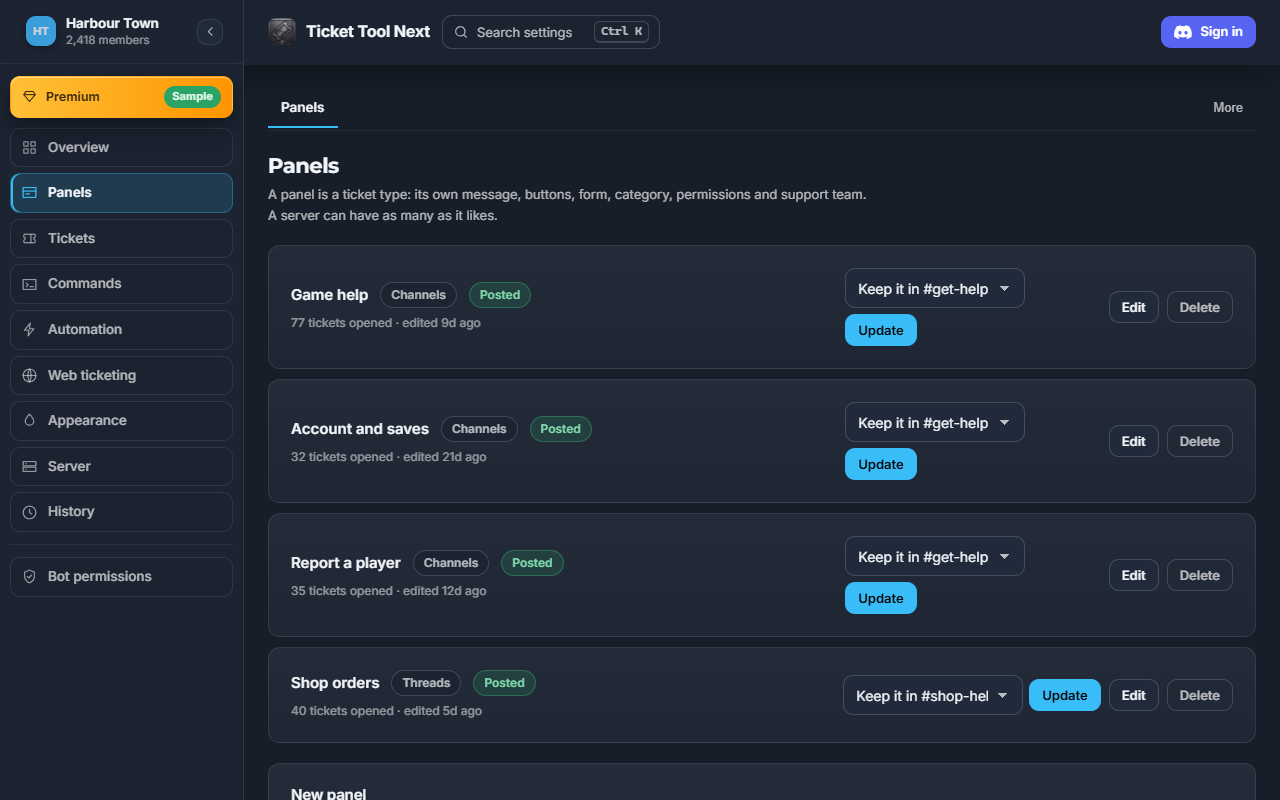Click the Discord logo on Sign in

coord(1183,32)
